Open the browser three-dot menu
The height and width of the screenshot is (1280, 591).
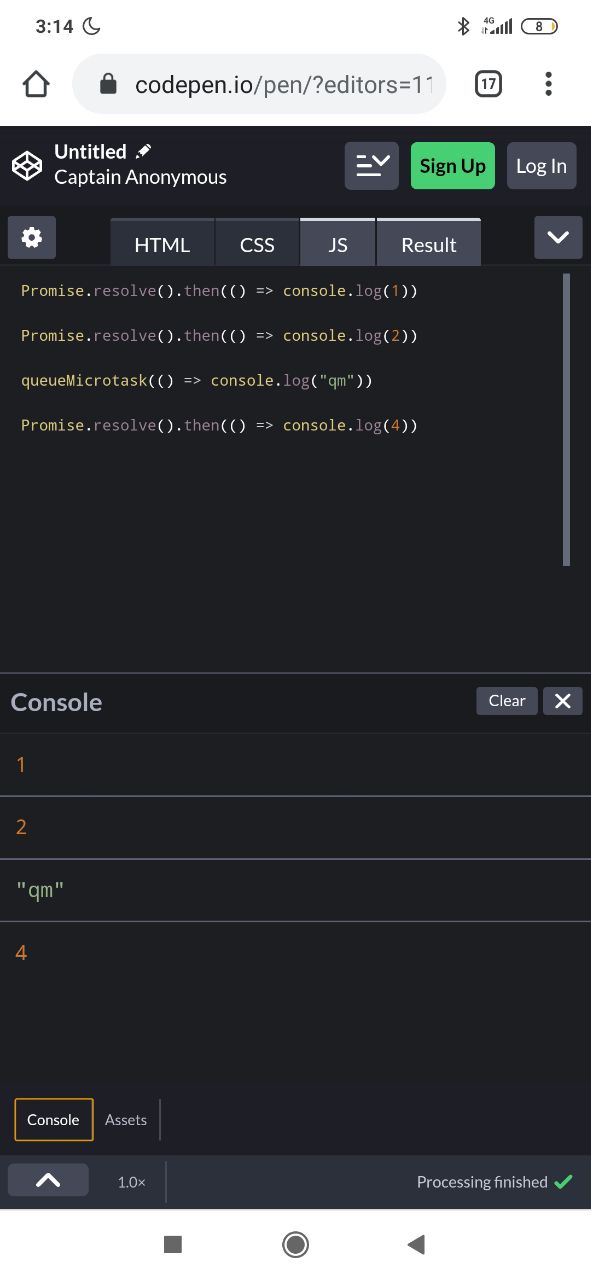click(x=548, y=85)
